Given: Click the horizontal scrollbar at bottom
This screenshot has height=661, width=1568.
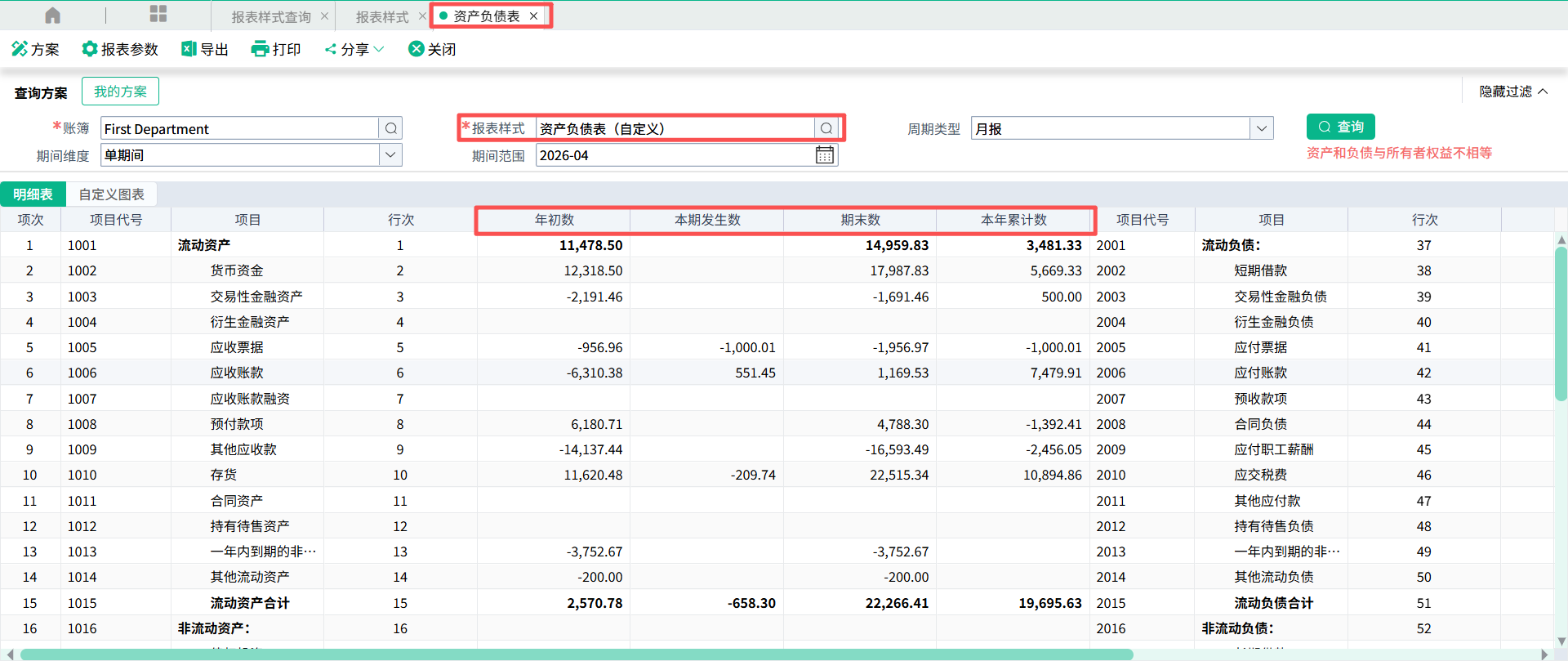Looking at the screenshot, I should point(577,654).
